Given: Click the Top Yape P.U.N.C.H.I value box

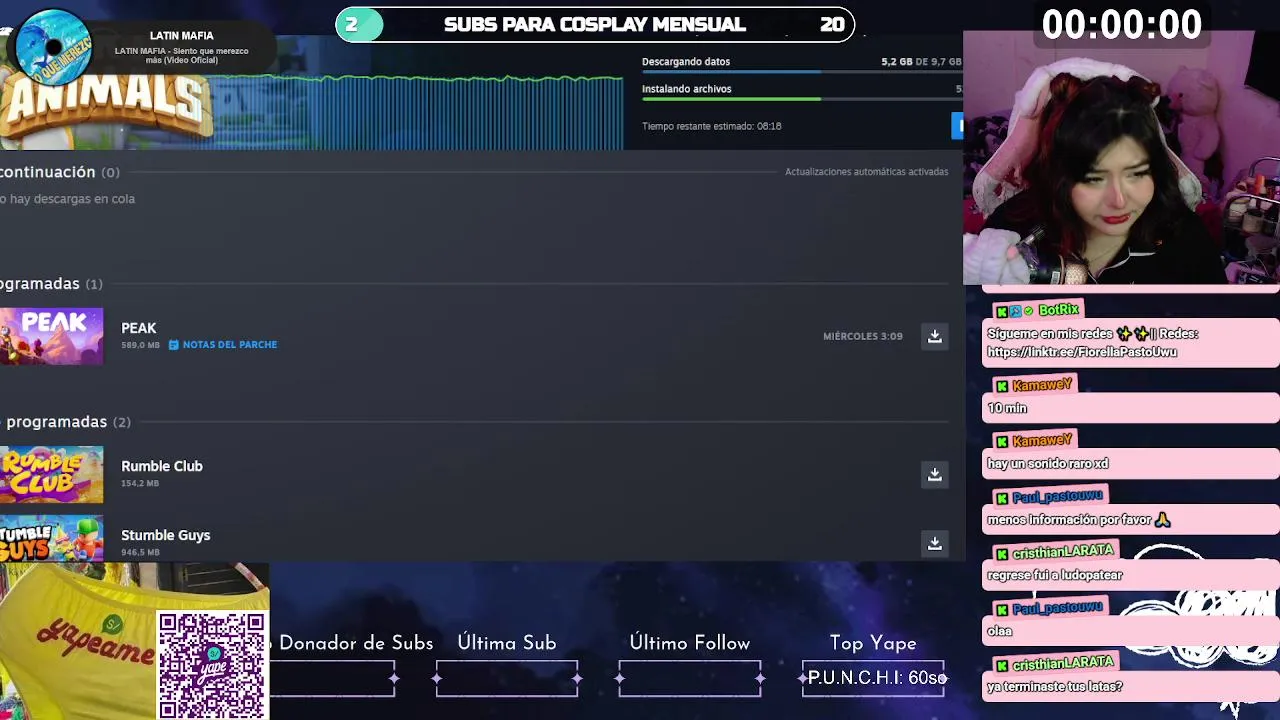Looking at the screenshot, I should (873, 678).
